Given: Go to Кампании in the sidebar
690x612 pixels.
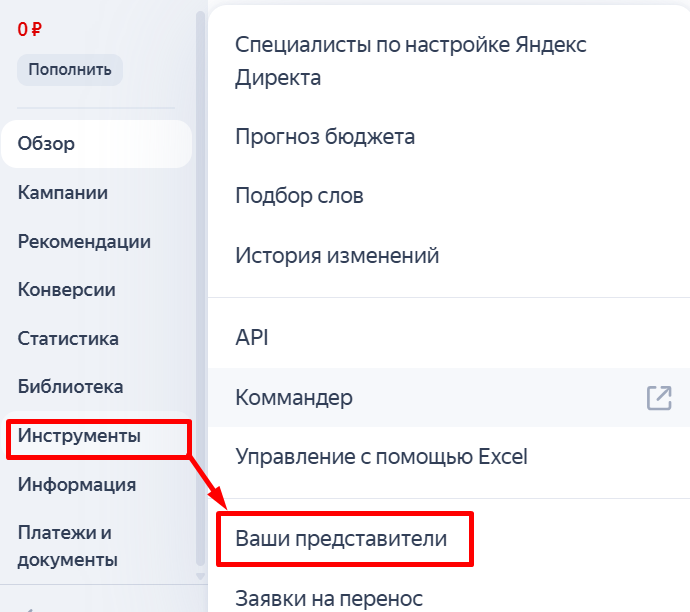Looking at the screenshot, I should 63,193.
